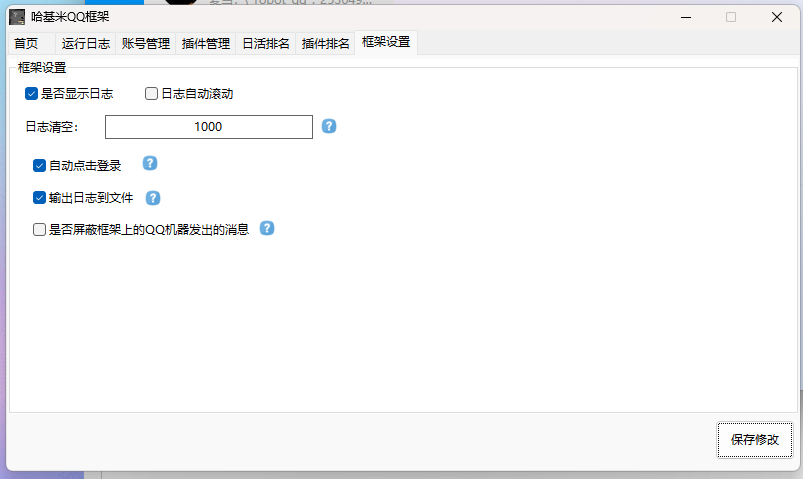Uncheck the 自动点击登录 option
Image resolution: width=803 pixels, height=479 pixels.
click(x=40, y=165)
